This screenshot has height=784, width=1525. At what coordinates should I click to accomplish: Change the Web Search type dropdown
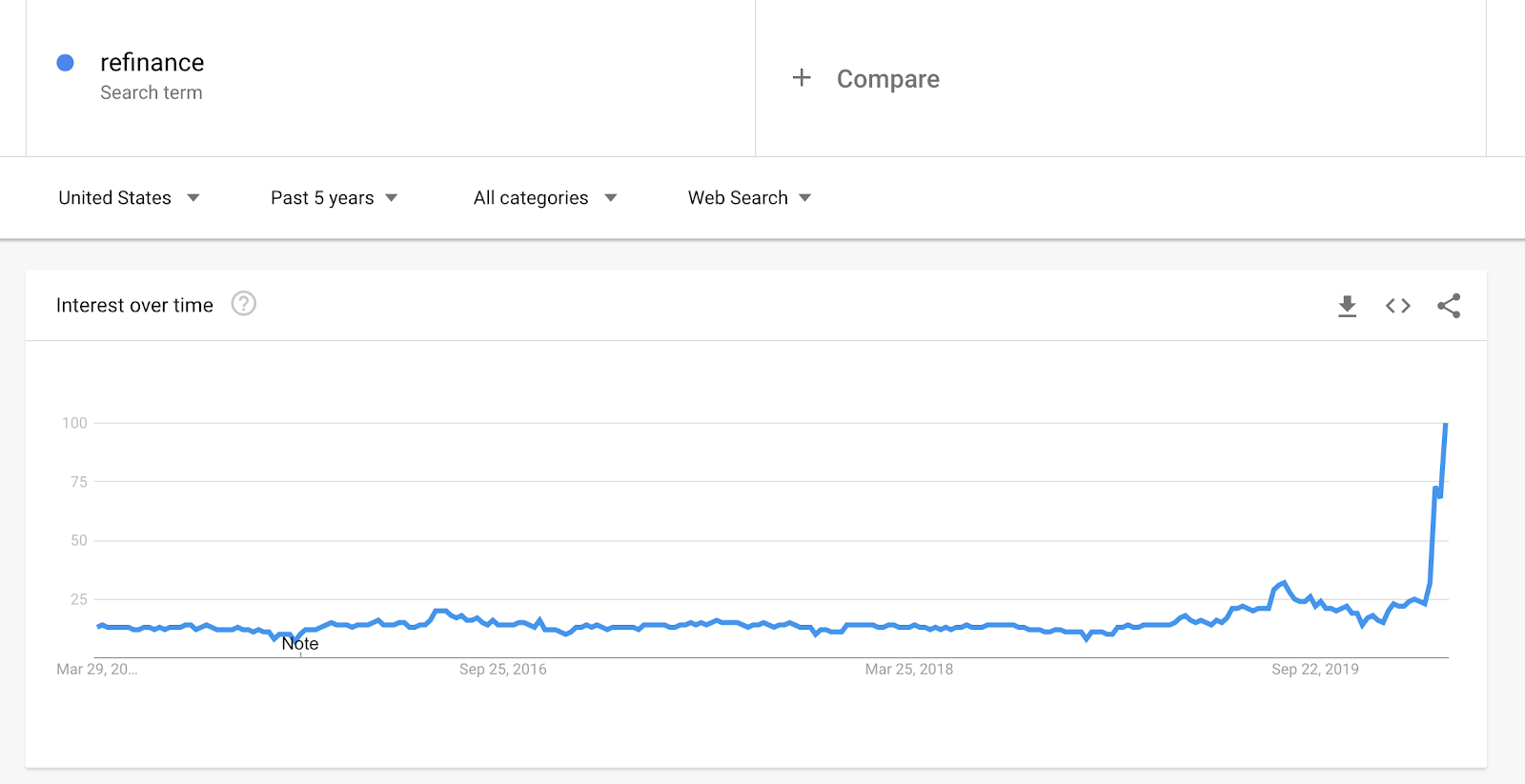click(750, 198)
